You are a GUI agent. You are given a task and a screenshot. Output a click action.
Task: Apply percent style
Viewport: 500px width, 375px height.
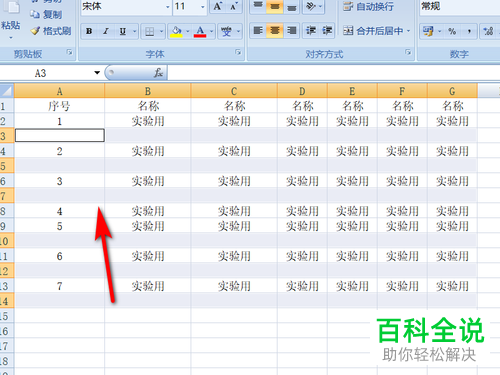tap(452, 31)
